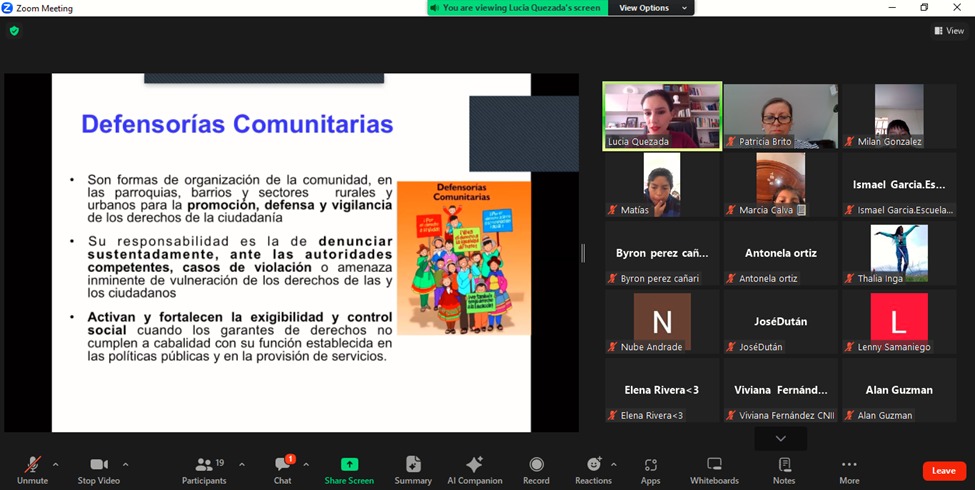This screenshot has height=490, width=975.
Task: Open the Notes tool
Action: tap(784, 469)
